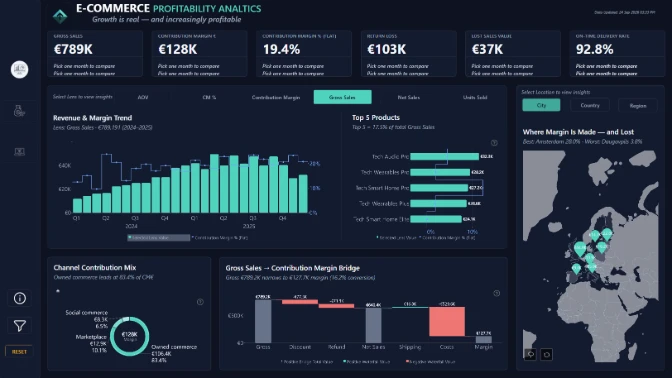Open the info icon in the sidebar
The image size is (672, 378).
tap(20, 298)
